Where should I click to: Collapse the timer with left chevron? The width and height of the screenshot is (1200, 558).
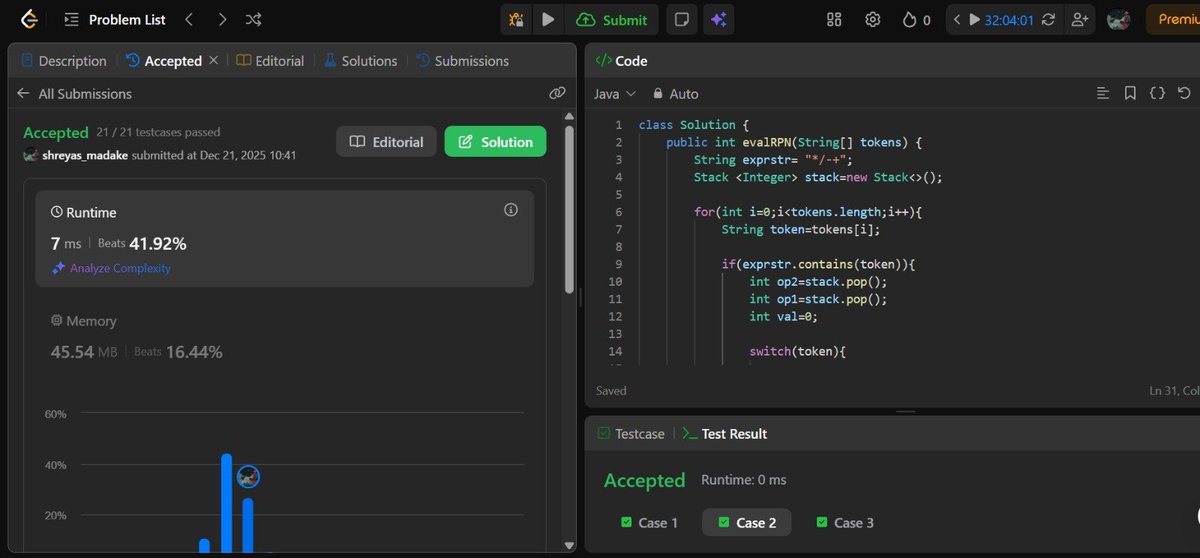pyautogui.click(x=957, y=19)
